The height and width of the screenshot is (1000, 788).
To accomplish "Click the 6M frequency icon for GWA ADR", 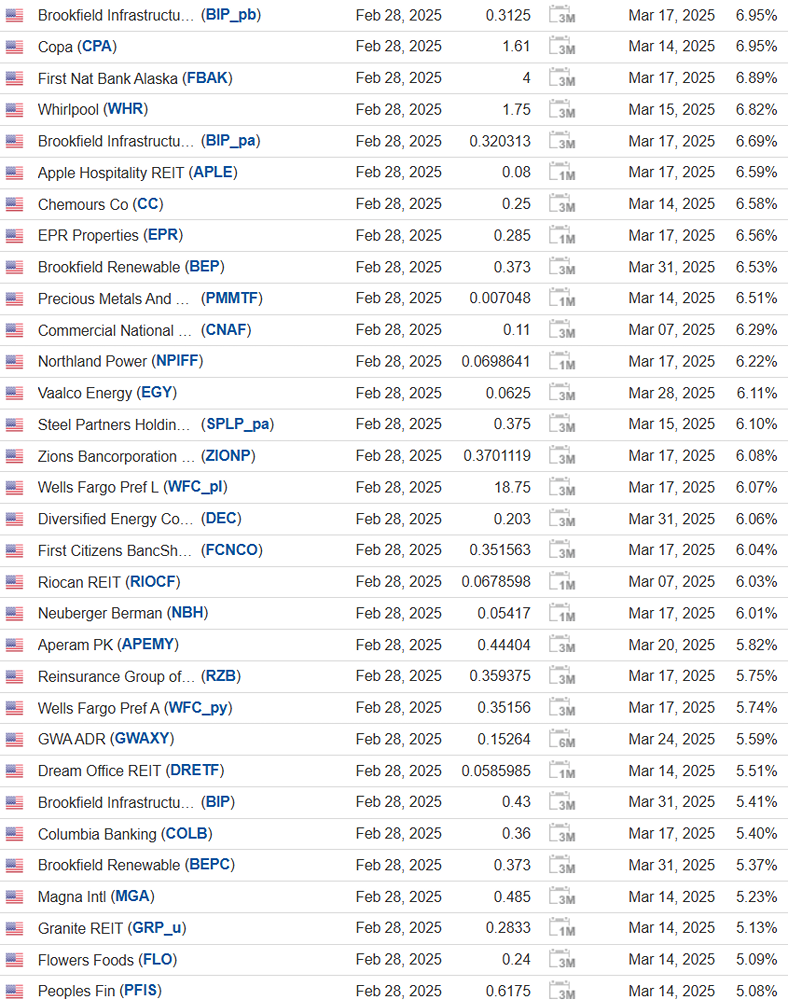I will [562, 739].
